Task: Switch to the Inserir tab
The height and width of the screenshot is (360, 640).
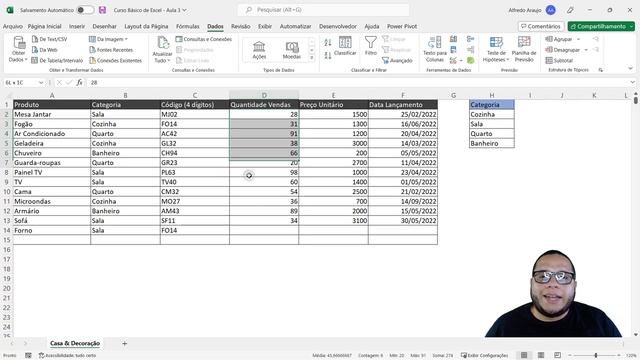Action: pyautogui.click(x=77, y=26)
